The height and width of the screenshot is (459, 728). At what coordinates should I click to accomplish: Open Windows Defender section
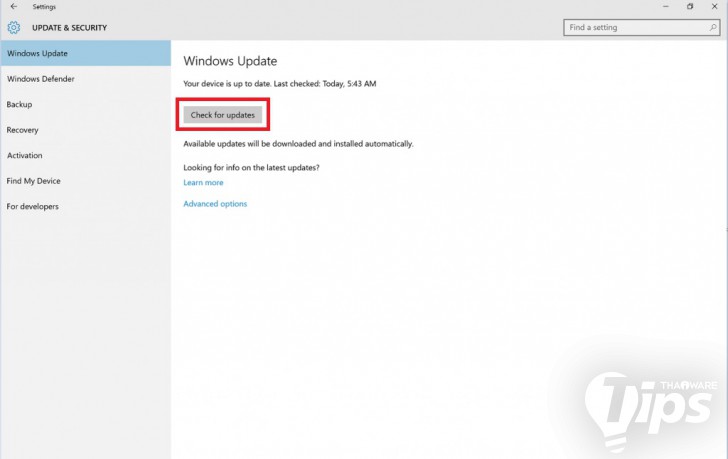click(85, 79)
